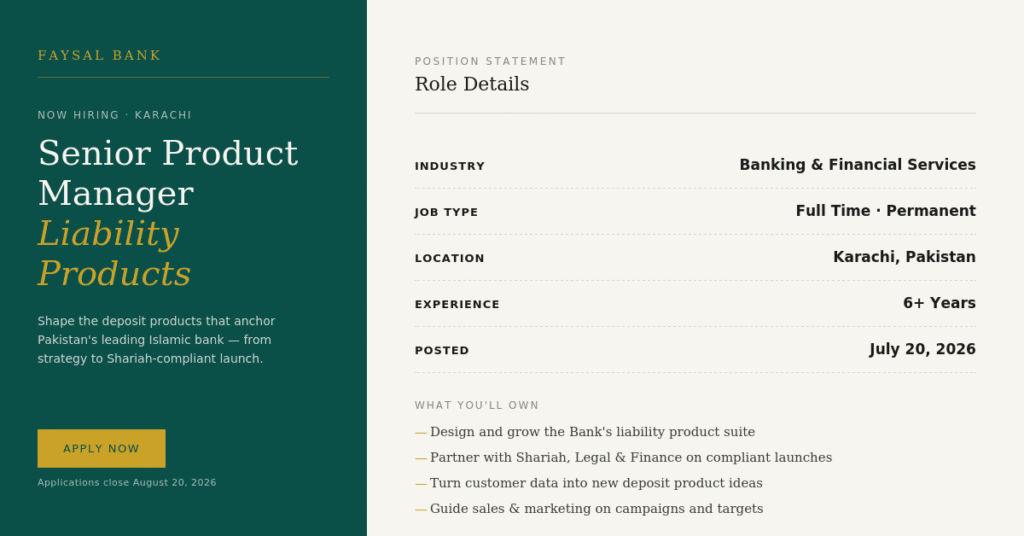This screenshot has height=536, width=1024.
Task: Click the deposit products tagline paragraph
Action: pos(156,339)
